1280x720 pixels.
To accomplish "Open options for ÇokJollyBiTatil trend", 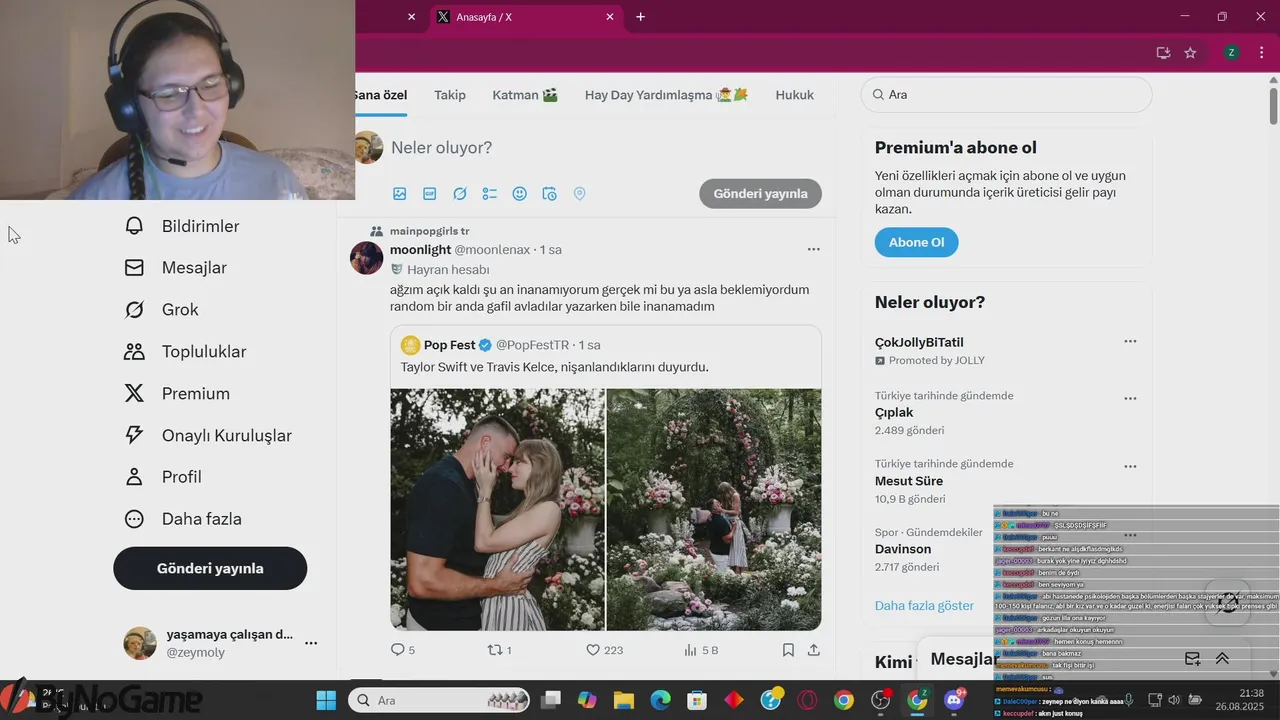I will click(1130, 341).
